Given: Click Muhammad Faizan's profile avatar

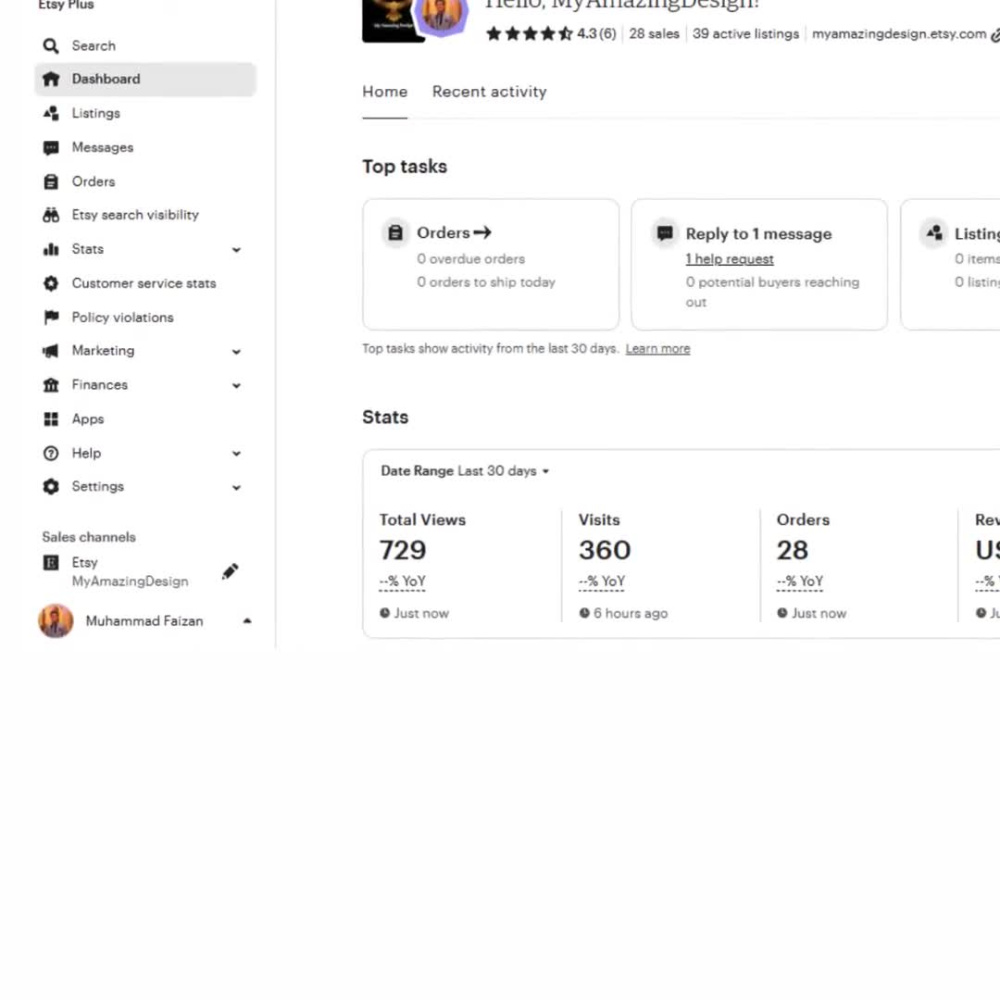Looking at the screenshot, I should click(56, 621).
